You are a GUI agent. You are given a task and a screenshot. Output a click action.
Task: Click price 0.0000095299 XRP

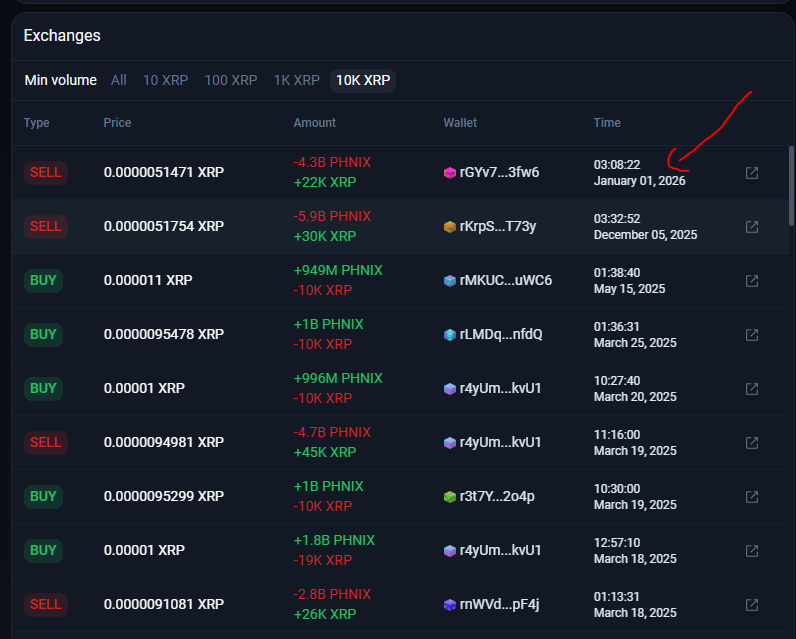point(163,496)
